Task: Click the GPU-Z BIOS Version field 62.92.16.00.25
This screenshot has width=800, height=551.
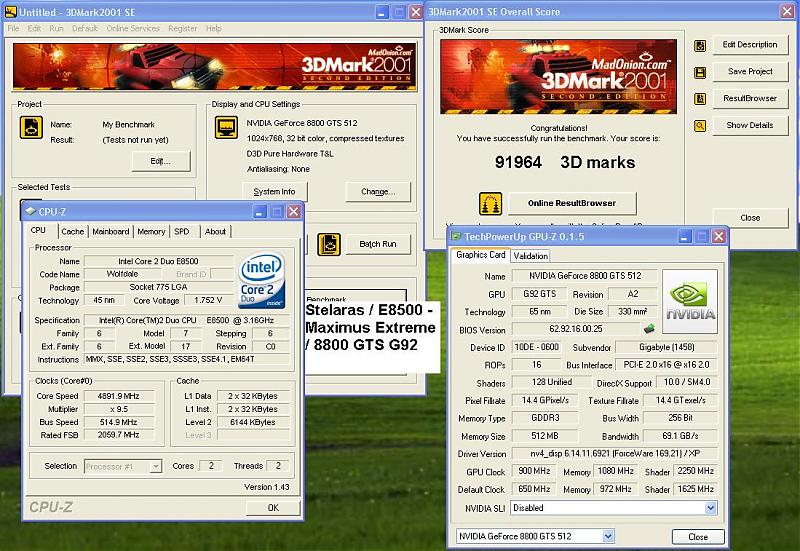Action: click(x=576, y=329)
